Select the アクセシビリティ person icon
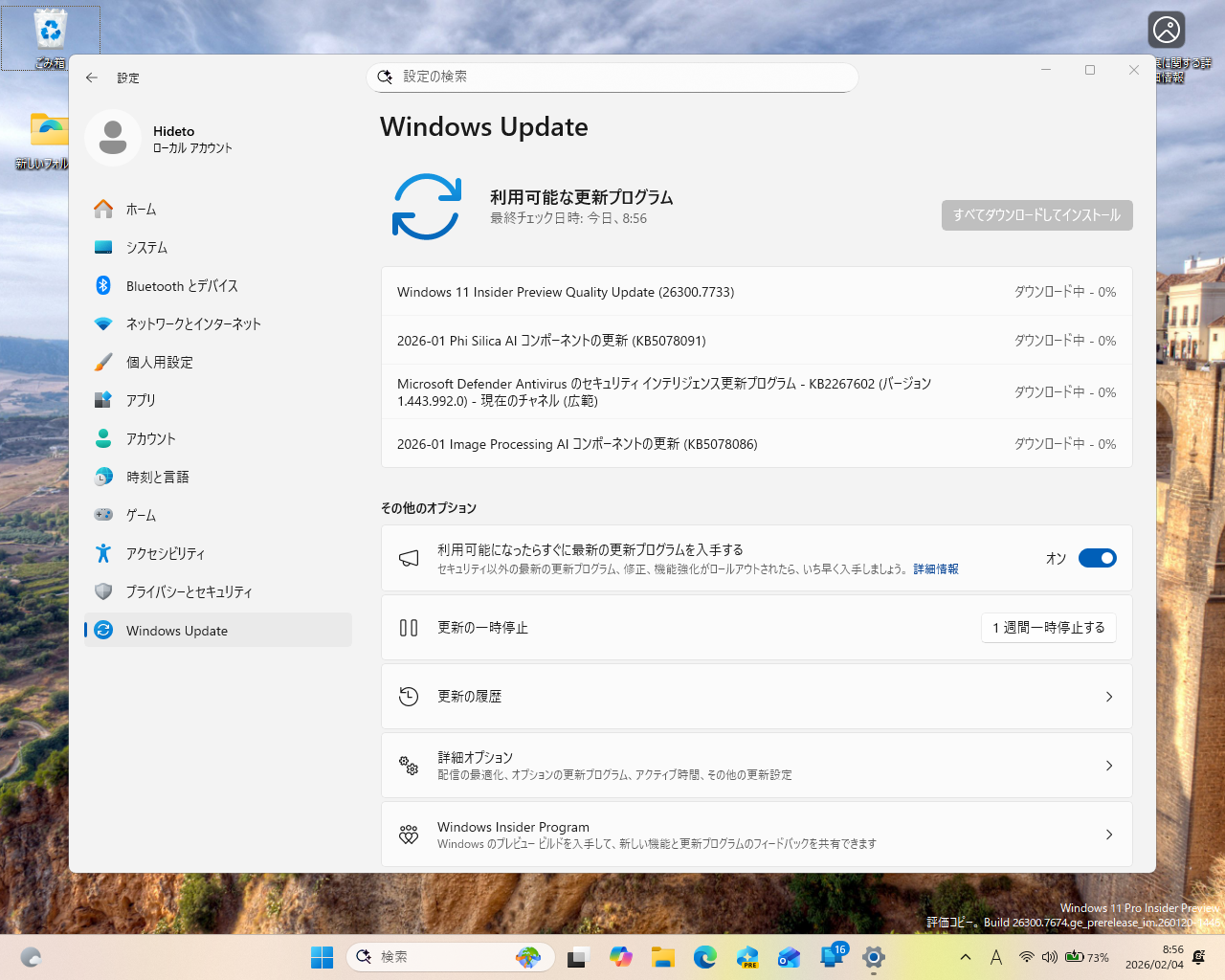Image resolution: width=1225 pixels, height=980 pixels. [x=103, y=553]
